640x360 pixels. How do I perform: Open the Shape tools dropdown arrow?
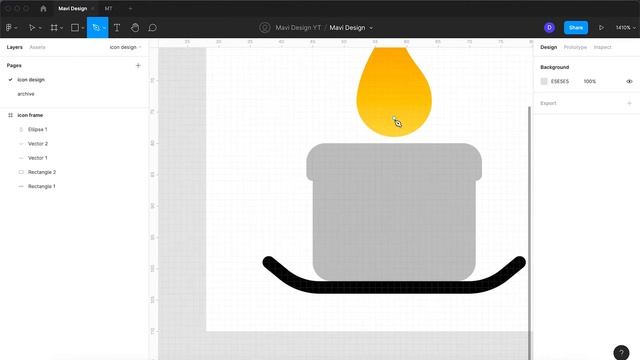pos(82,28)
